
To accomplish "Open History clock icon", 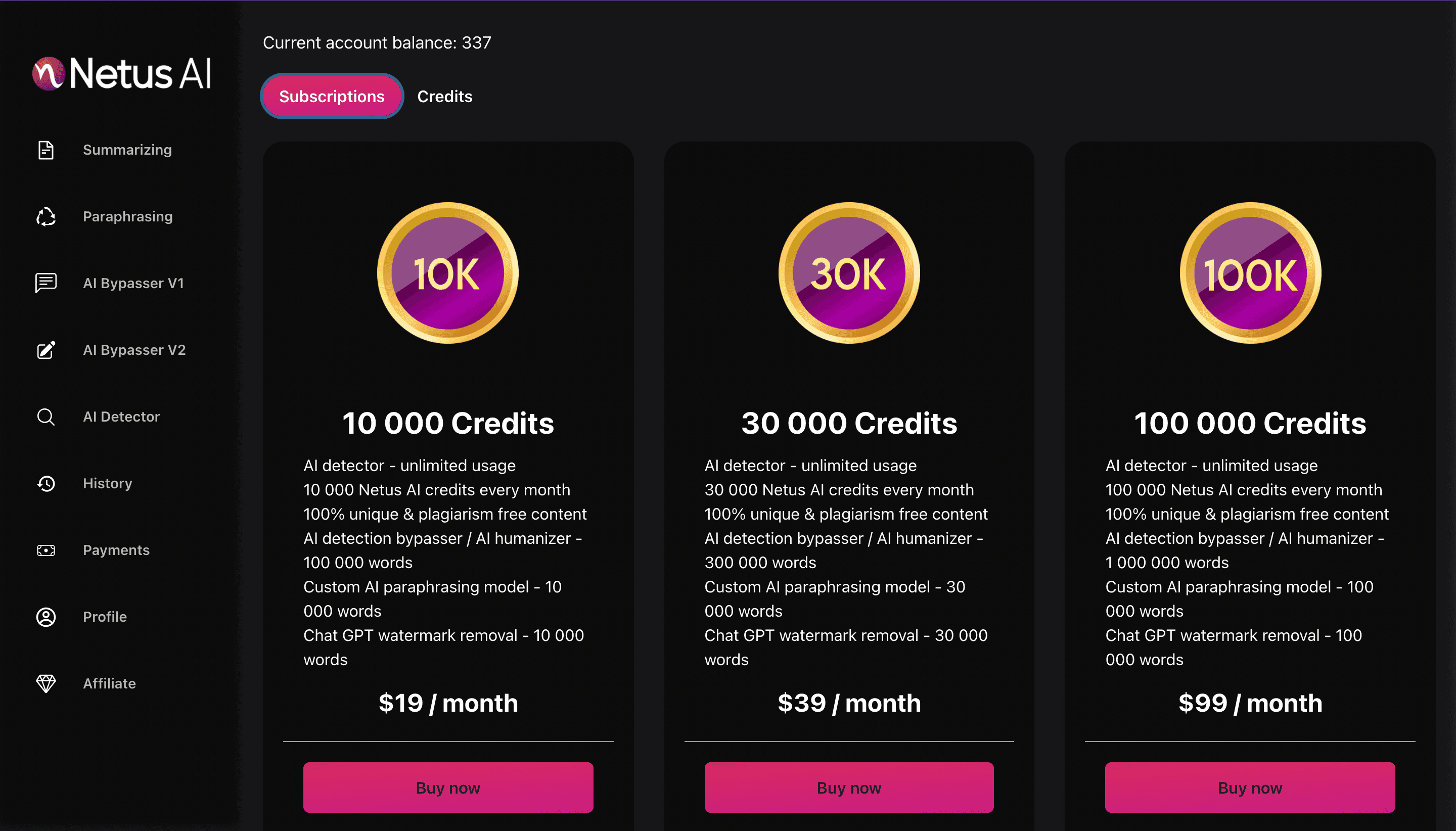I will pos(45,483).
